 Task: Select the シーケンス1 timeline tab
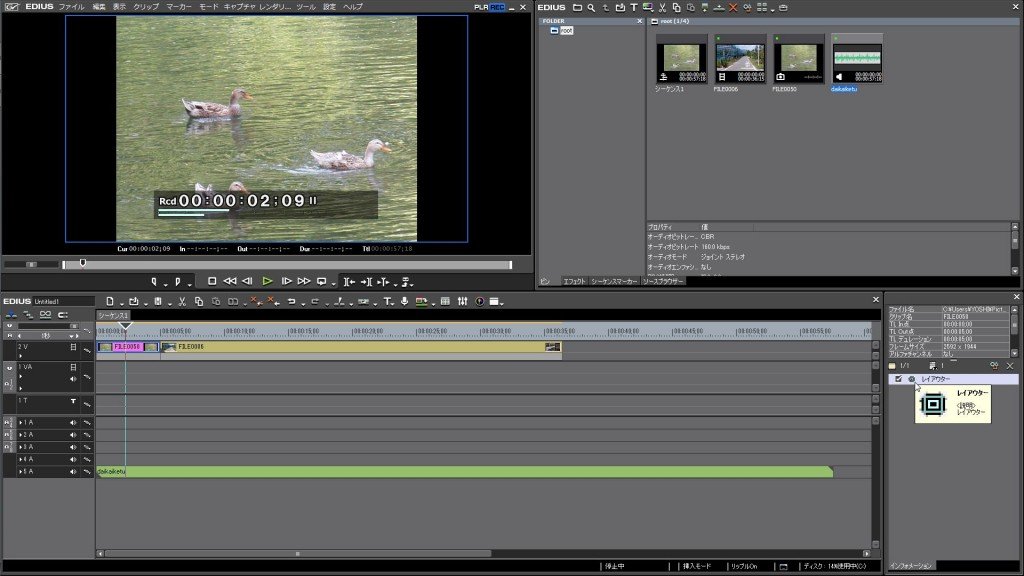(x=113, y=315)
